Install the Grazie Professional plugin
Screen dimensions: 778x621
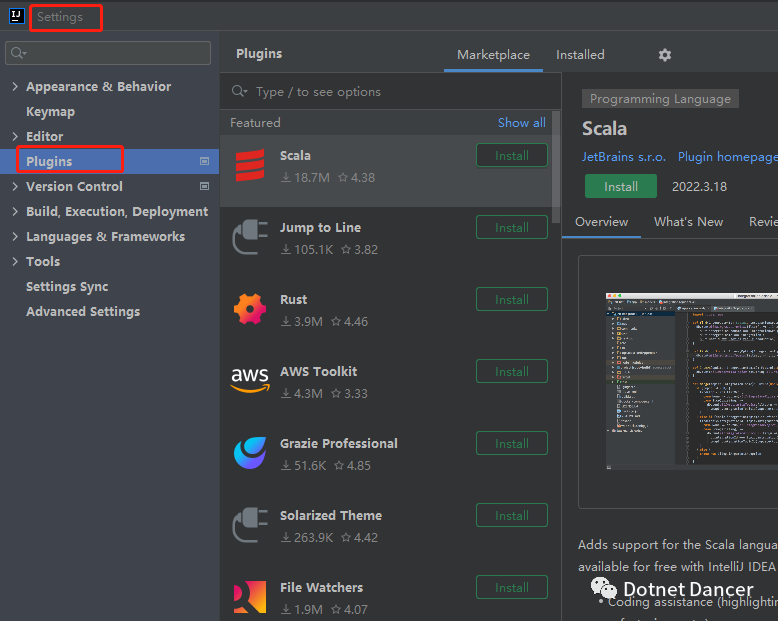tap(512, 443)
